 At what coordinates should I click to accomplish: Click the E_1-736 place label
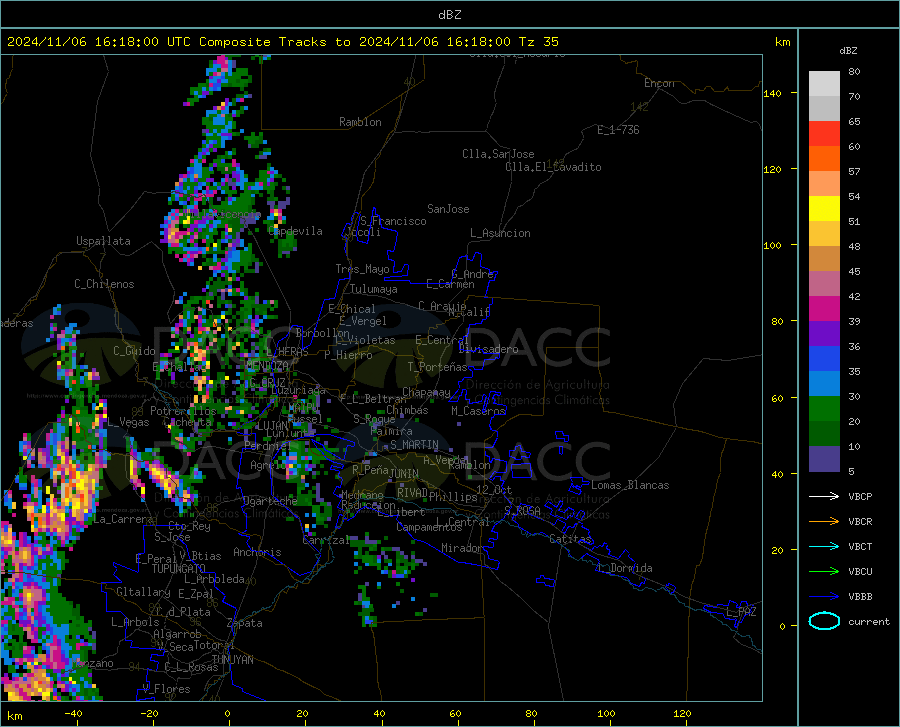pos(618,130)
